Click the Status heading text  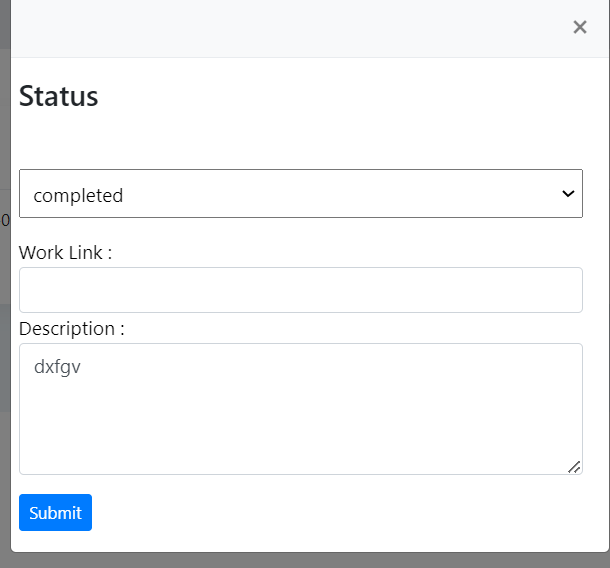pos(59,97)
